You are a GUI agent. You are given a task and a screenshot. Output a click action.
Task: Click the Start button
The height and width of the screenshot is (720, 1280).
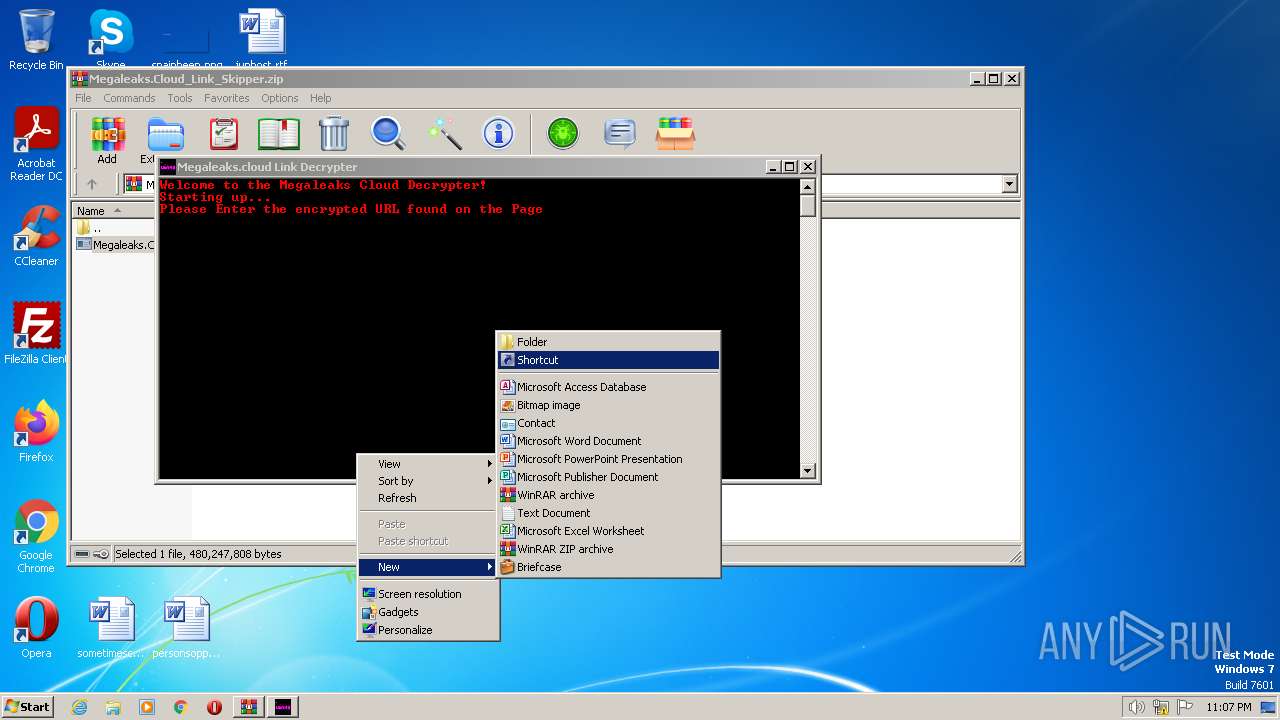(27, 706)
